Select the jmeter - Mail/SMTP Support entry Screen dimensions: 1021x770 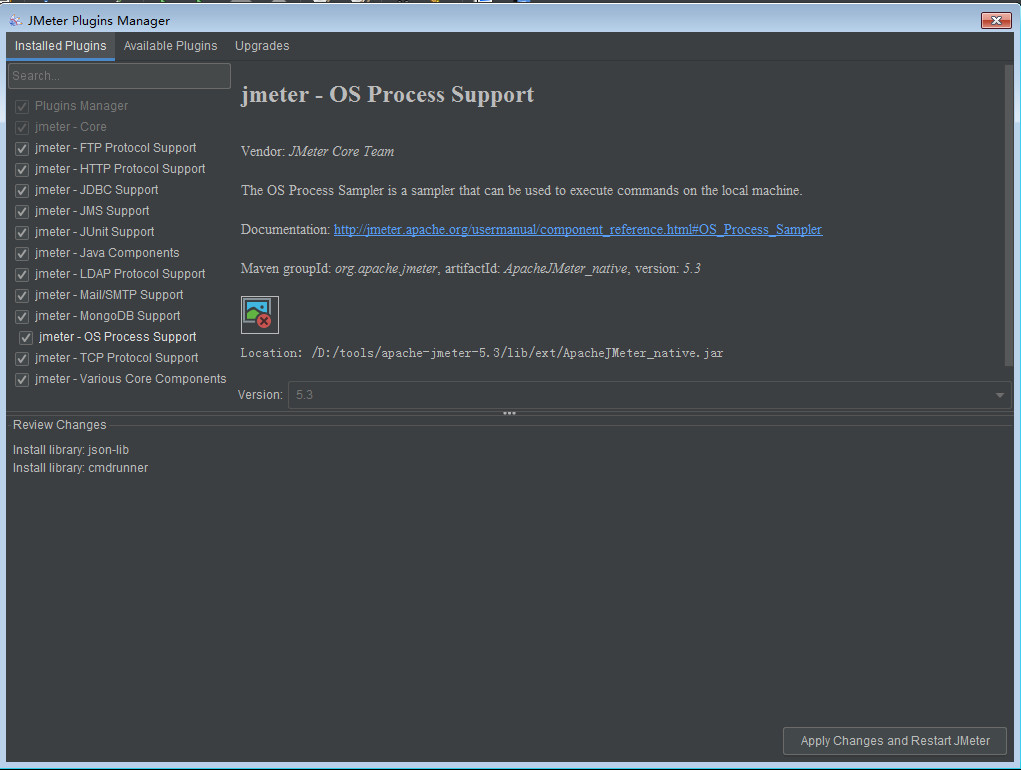click(x=109, y=295)
